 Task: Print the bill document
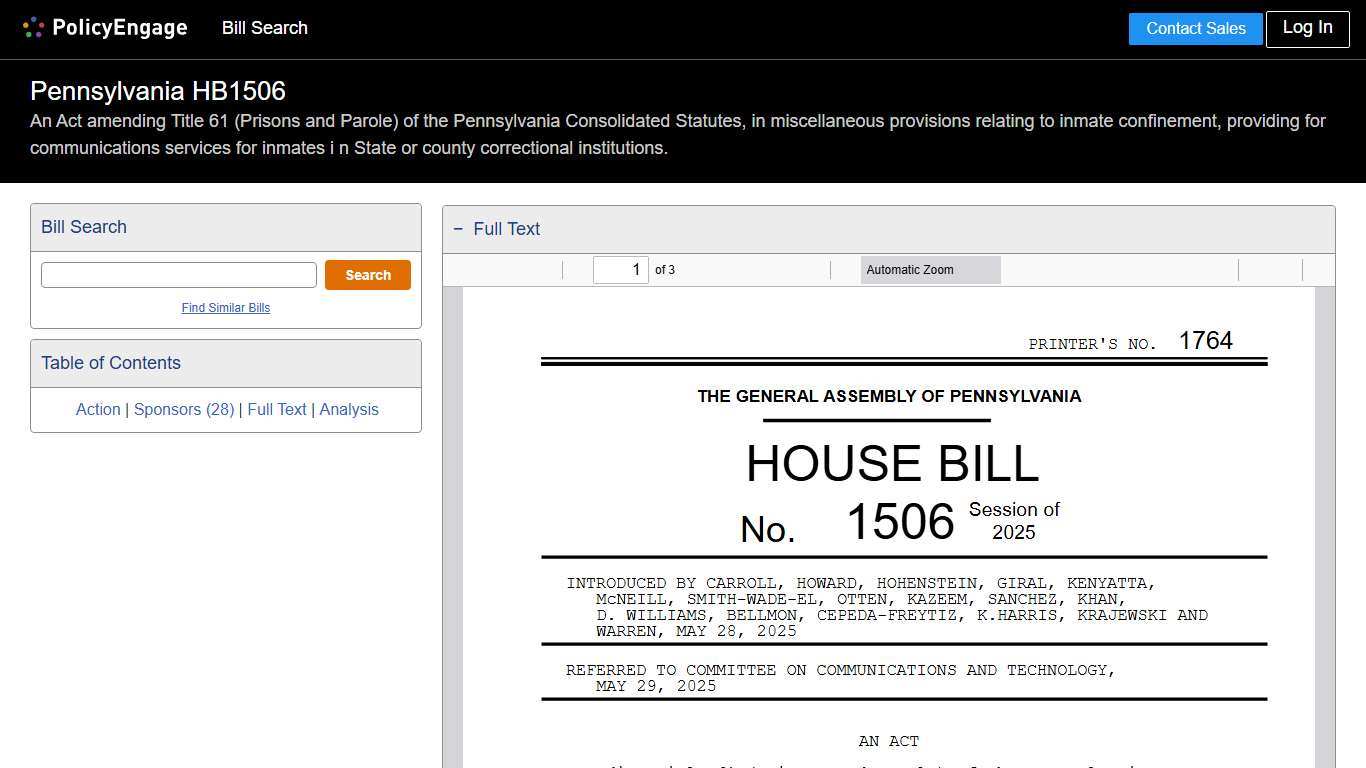[1253, 269]
